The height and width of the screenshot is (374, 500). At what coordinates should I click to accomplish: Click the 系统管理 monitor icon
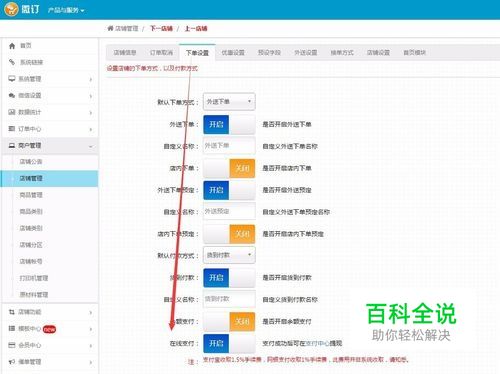pos(12,79)
